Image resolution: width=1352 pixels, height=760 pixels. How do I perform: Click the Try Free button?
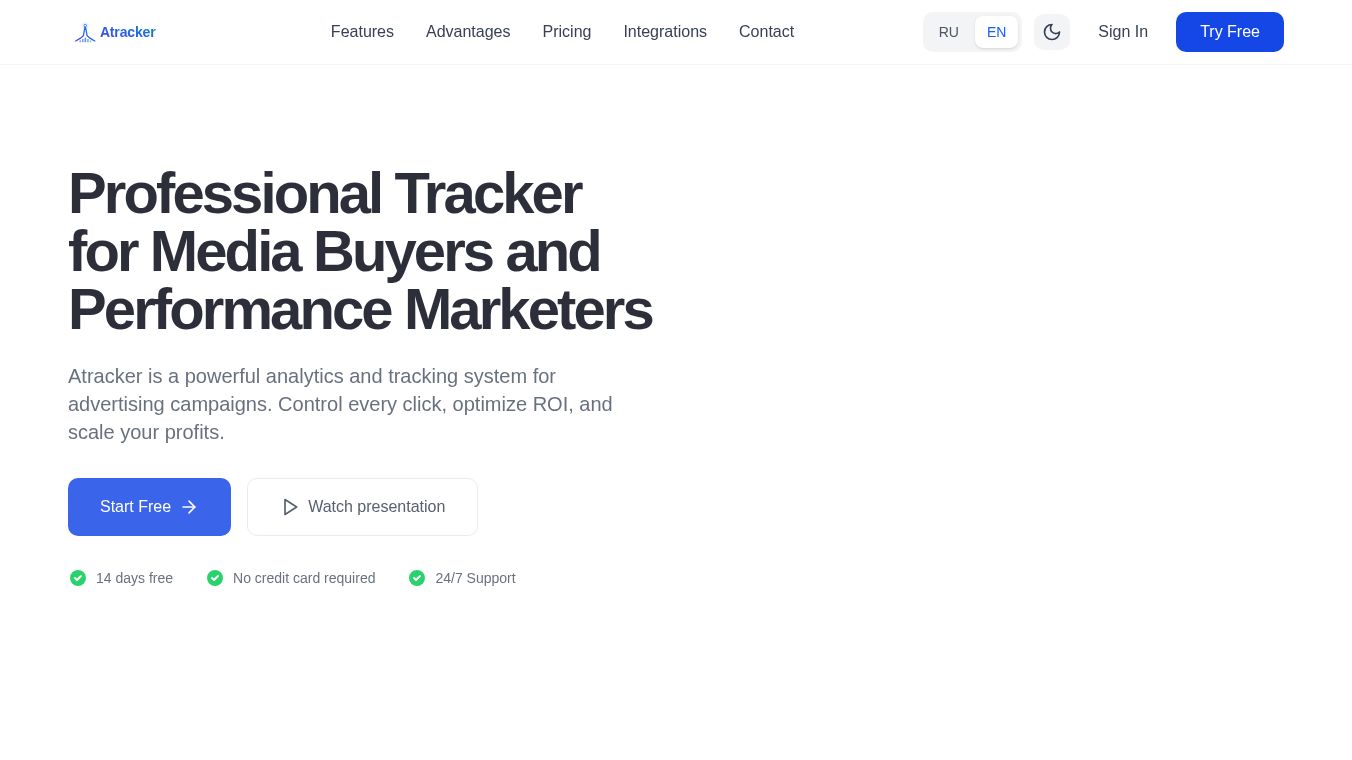point(1230,32)
